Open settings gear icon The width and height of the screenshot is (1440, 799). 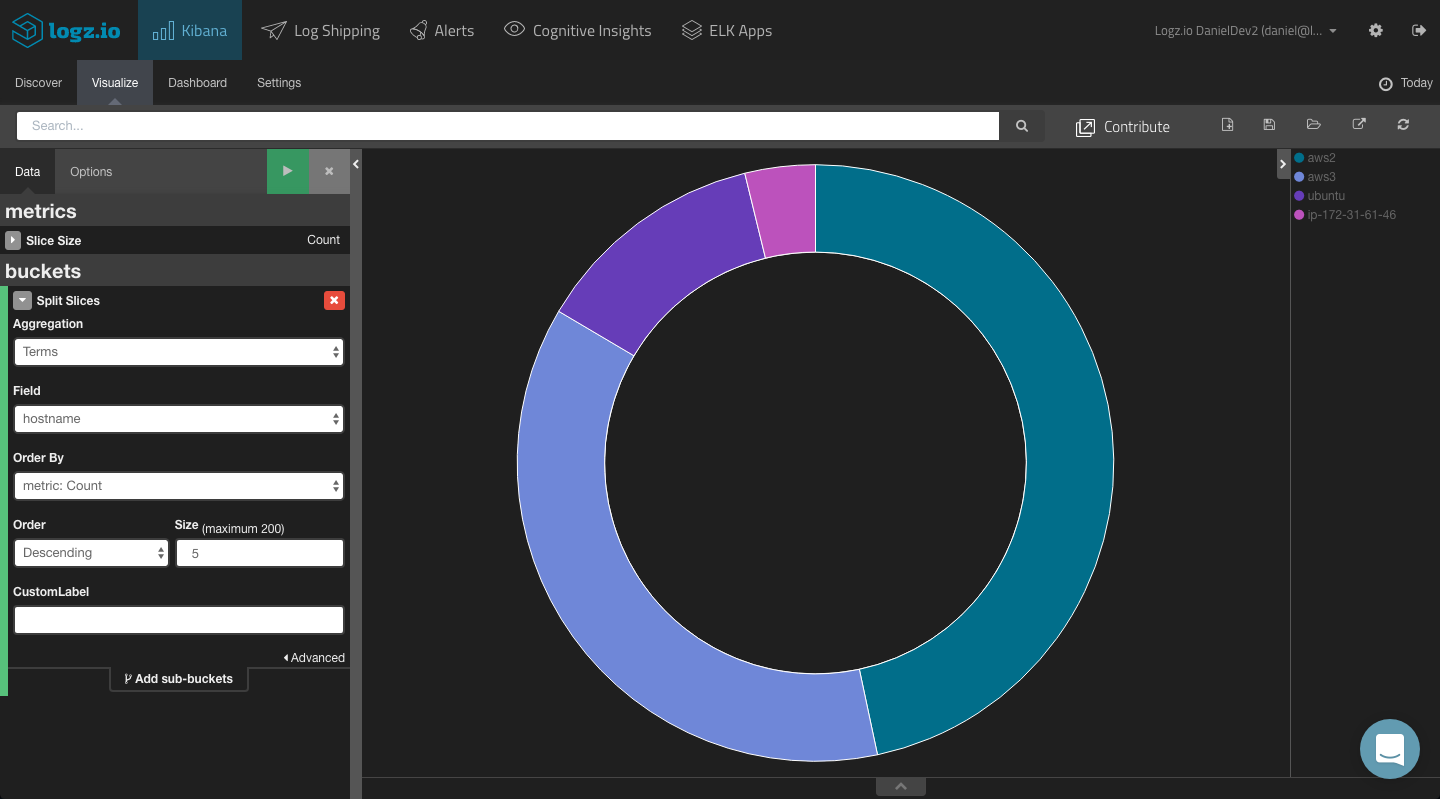[1376, 30]
